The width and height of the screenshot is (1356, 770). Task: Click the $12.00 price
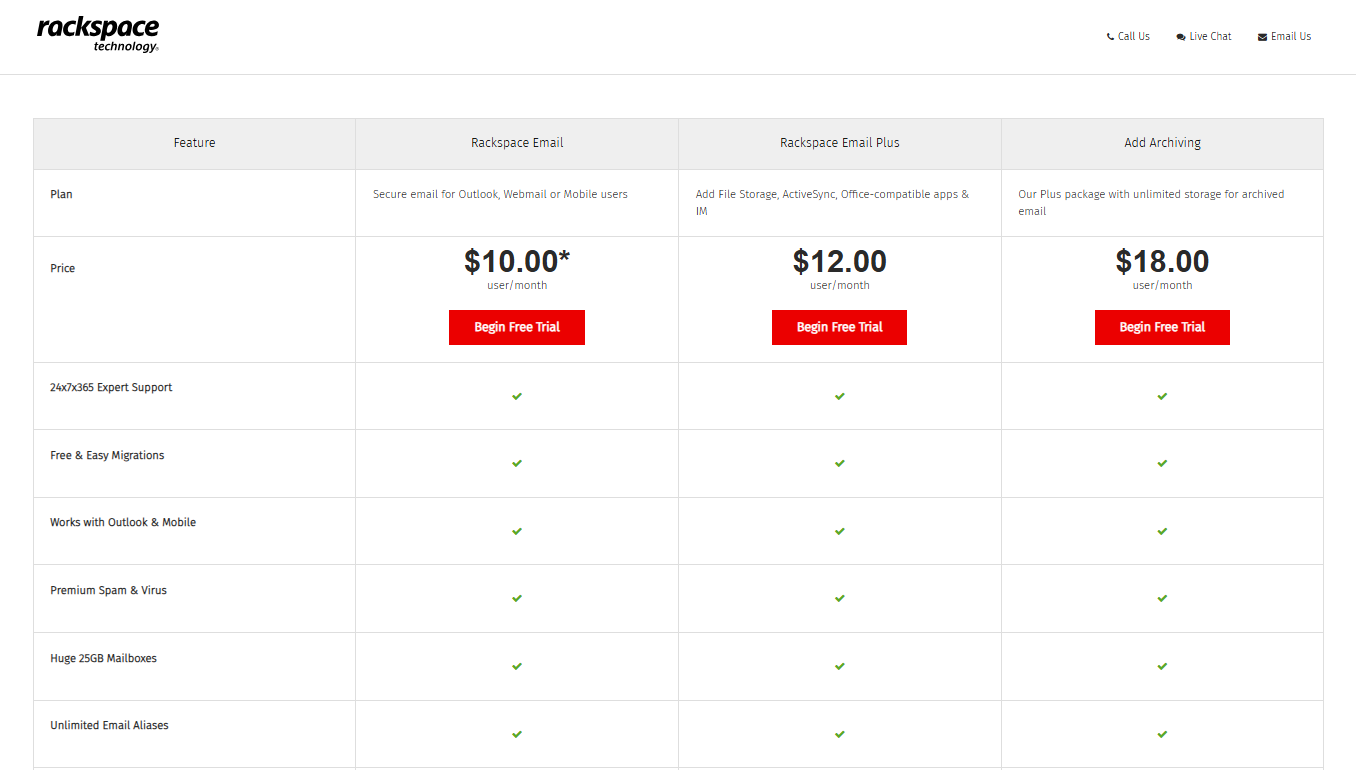[x=840, y=261]
